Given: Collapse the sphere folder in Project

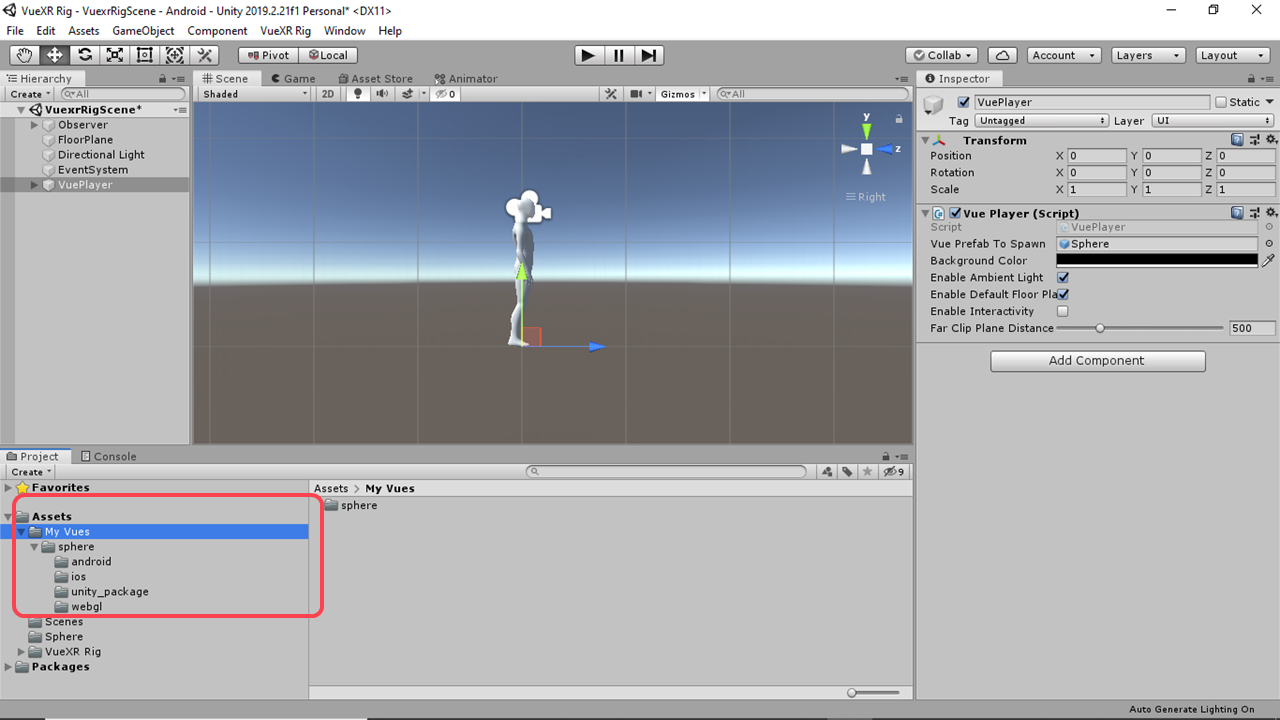Looking at the screenshot, I should click(x=35, y=547).
